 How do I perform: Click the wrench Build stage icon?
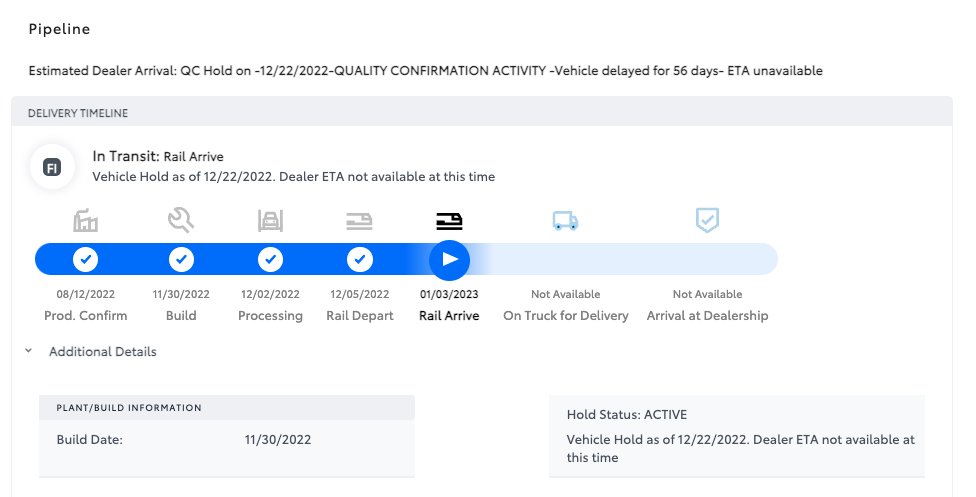pos(181,220)
